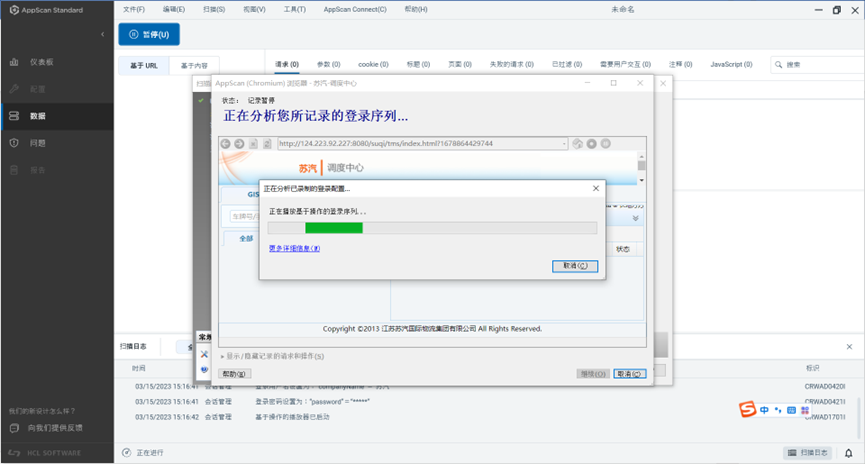Select the 参数 (0) tab
Screen dimensions: 865x464
click(328, 65)
